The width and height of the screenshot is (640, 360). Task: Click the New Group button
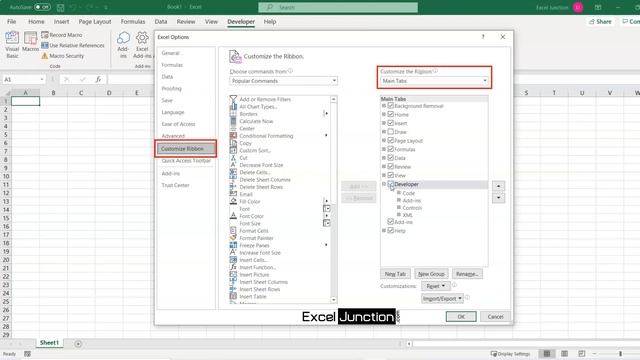point(431,274)
